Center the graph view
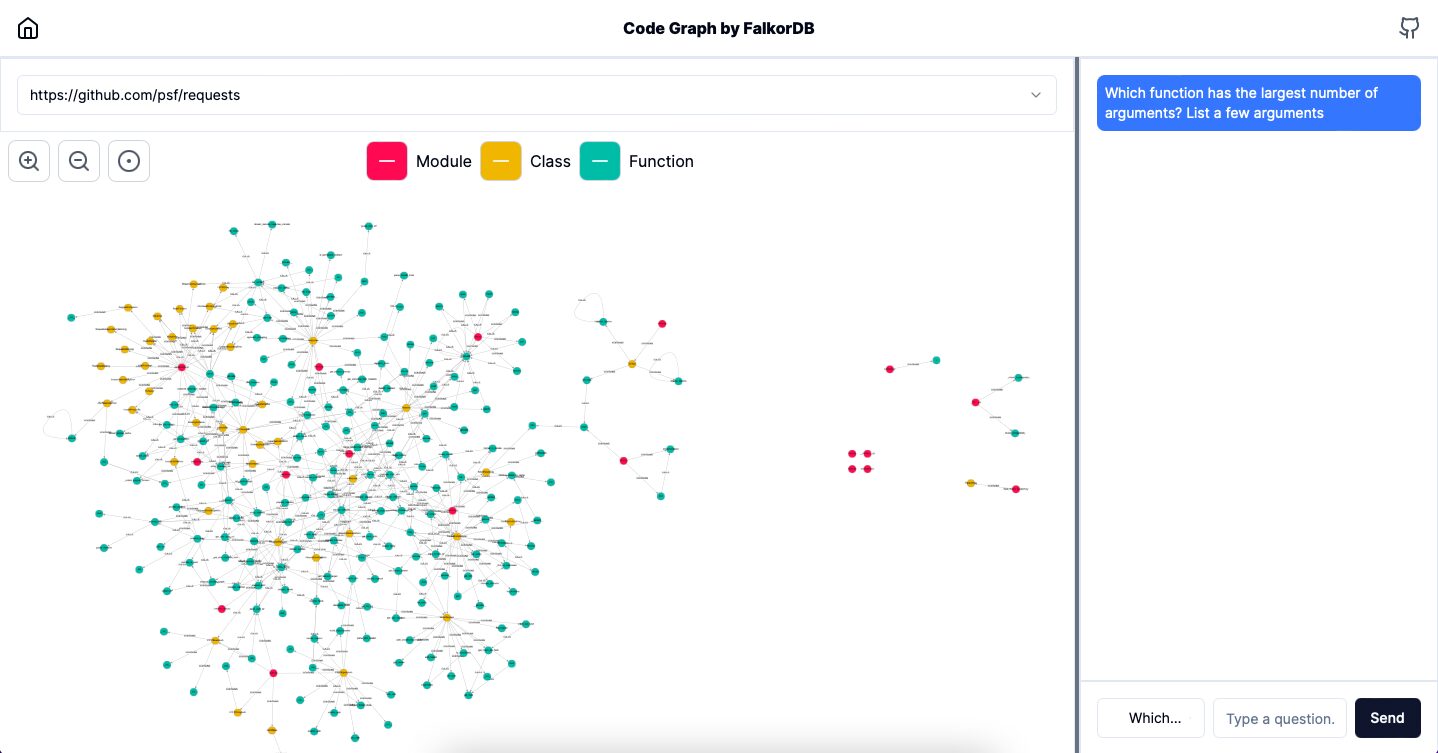 129,161
